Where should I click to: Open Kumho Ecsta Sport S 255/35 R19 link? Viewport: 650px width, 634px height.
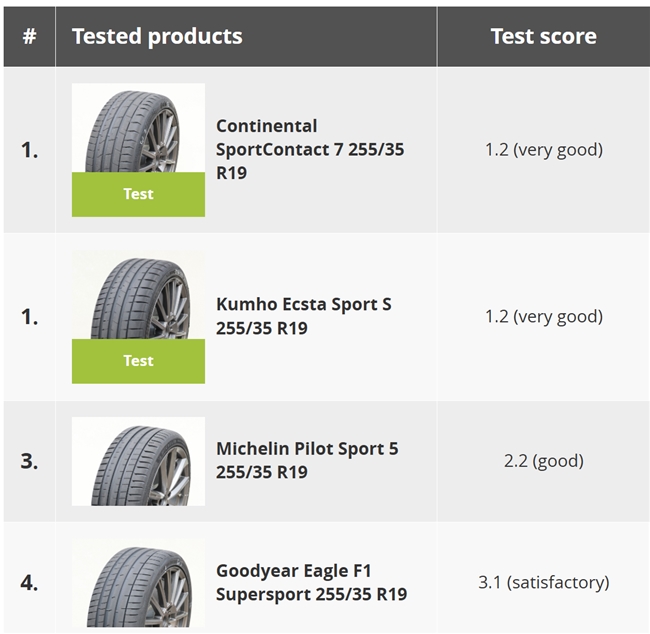click(x=303, y=316)
